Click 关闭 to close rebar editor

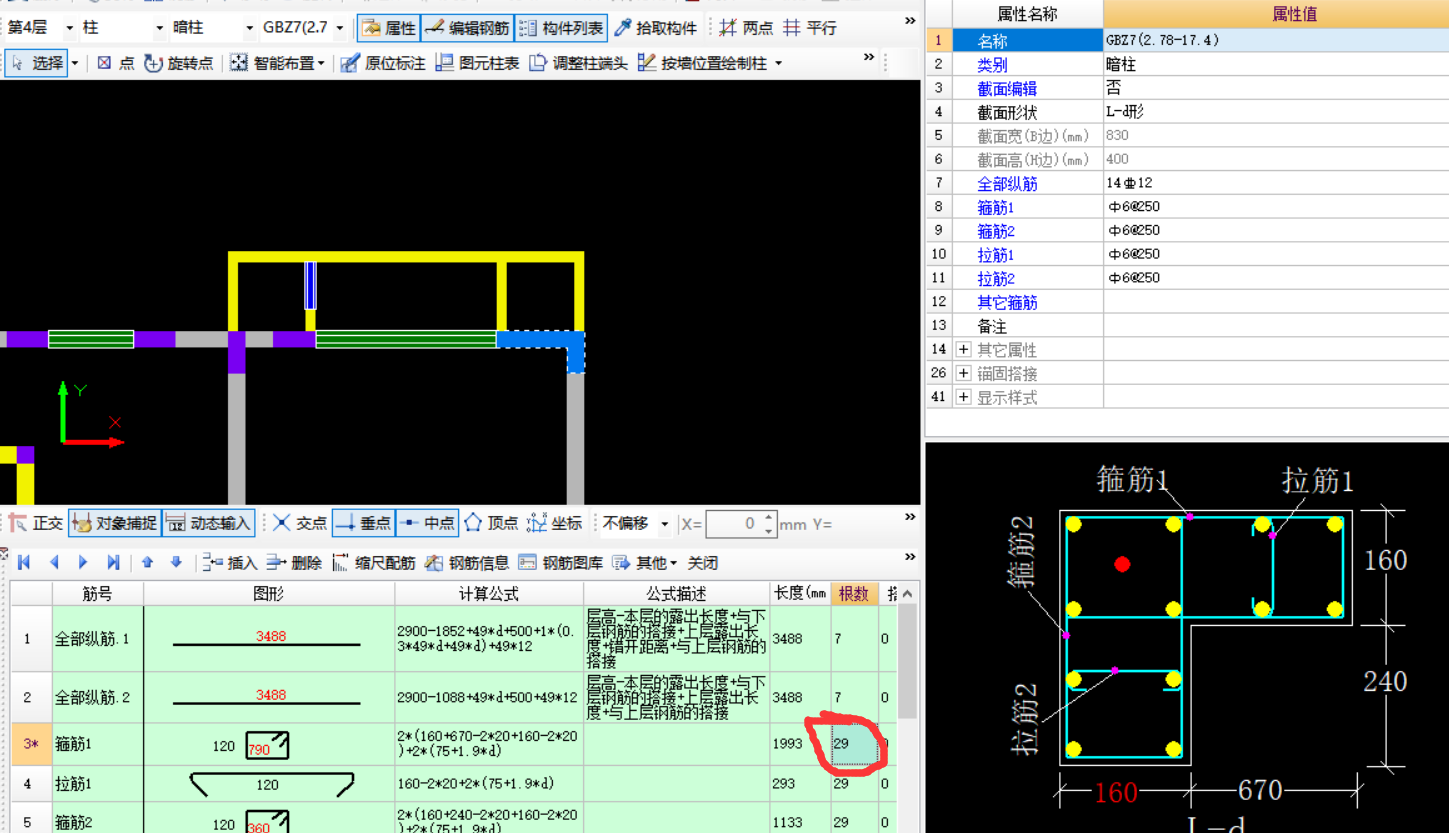pos(703,563)
